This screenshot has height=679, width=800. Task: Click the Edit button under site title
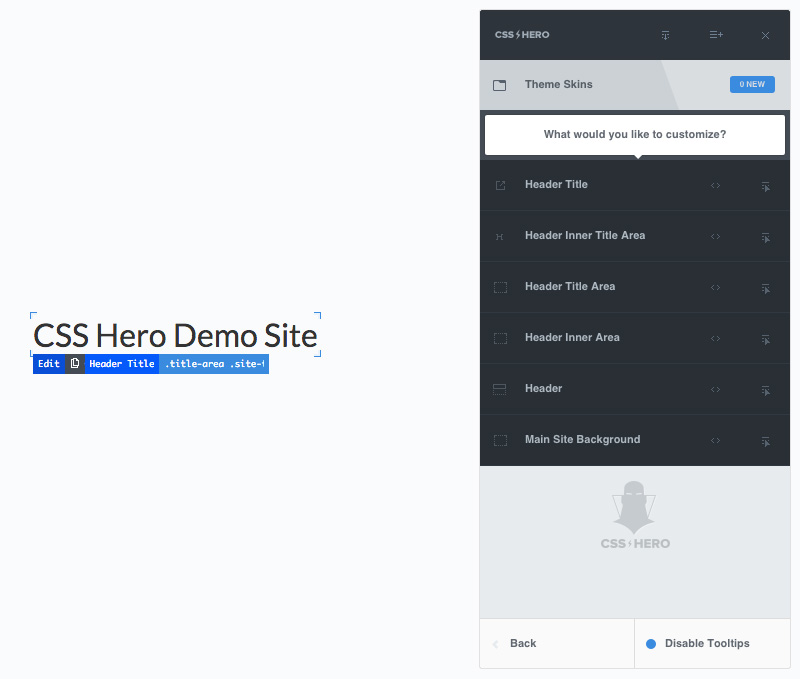pyautogui.click(x=49, y=364)
